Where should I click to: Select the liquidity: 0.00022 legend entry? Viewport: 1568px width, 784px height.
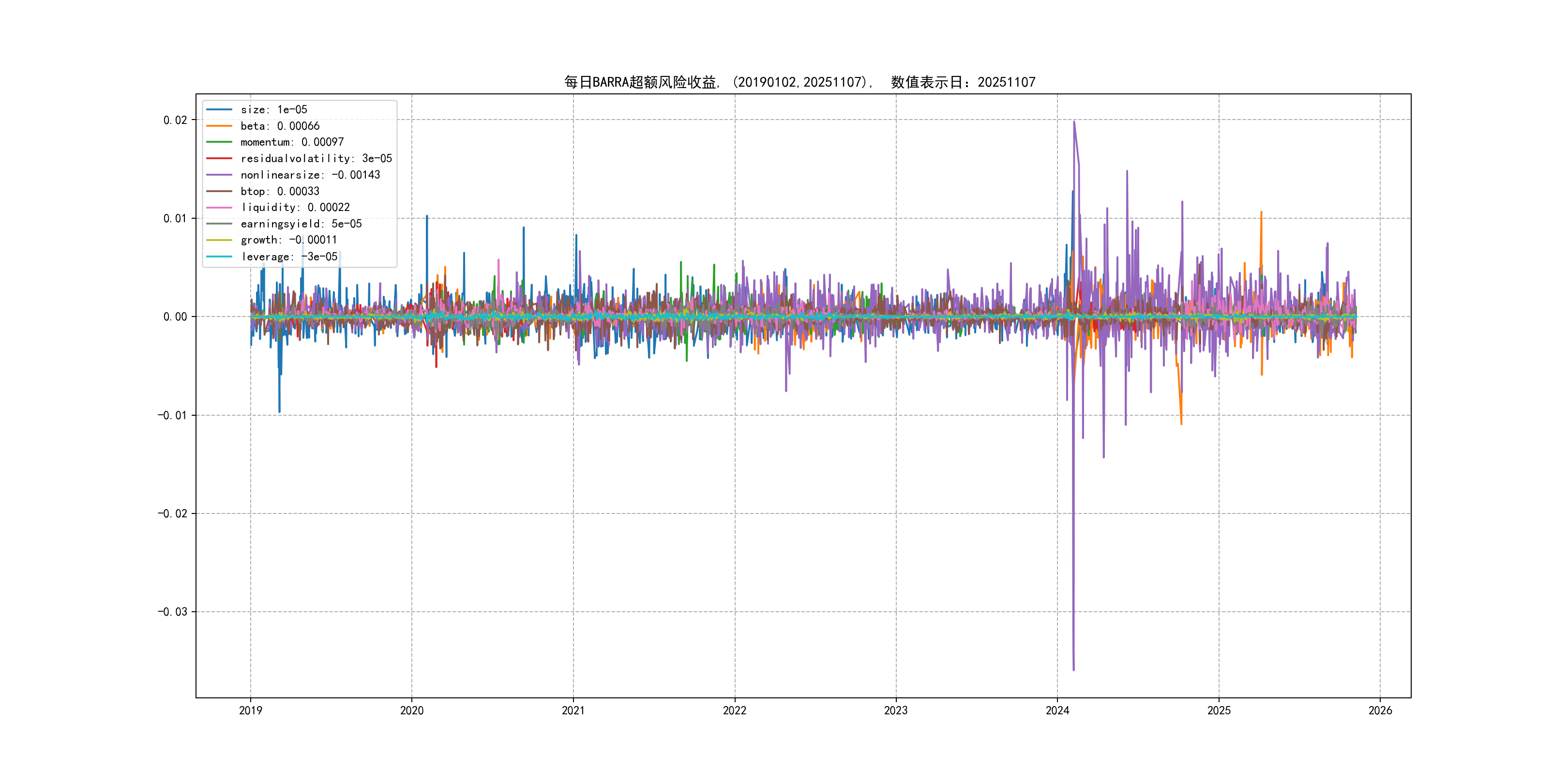(x=295, y=208)
